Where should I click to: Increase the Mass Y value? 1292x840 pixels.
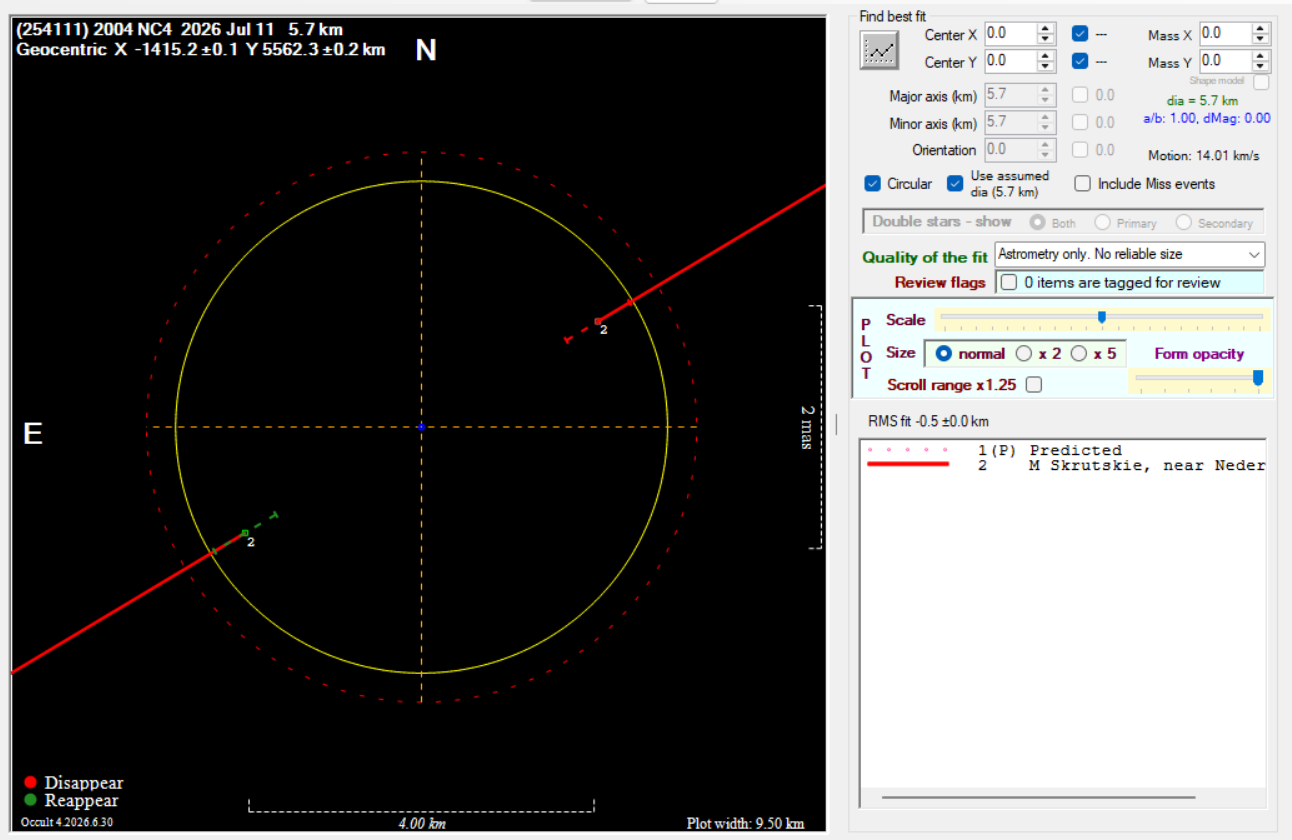coord(1261,56)
